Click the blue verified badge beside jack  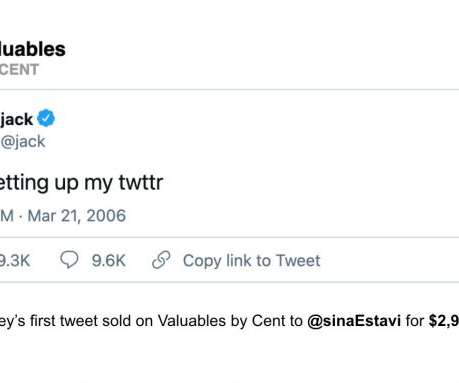pyautogui.click(x=46, y=118)
